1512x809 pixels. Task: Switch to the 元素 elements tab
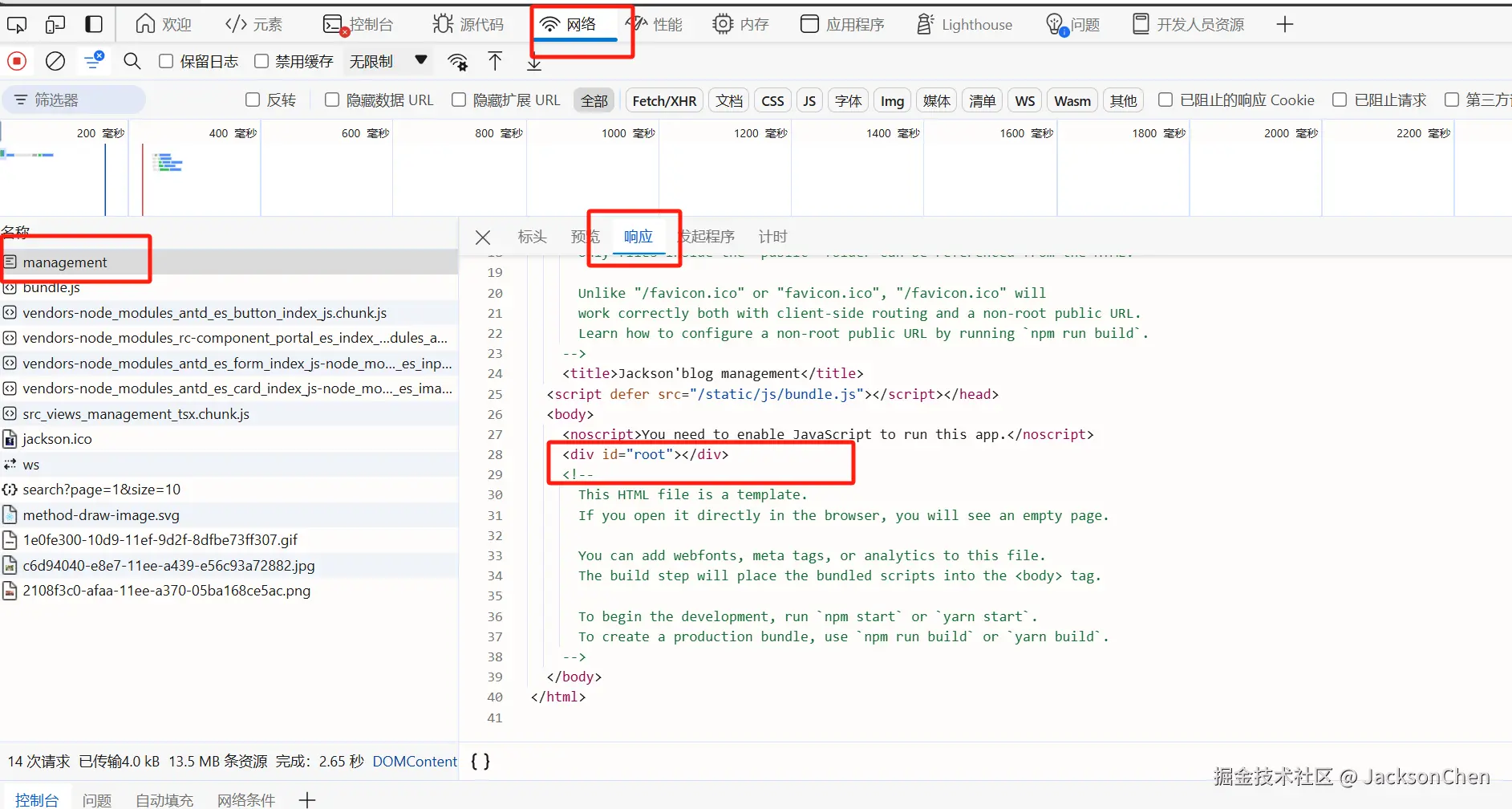[253, 24]
